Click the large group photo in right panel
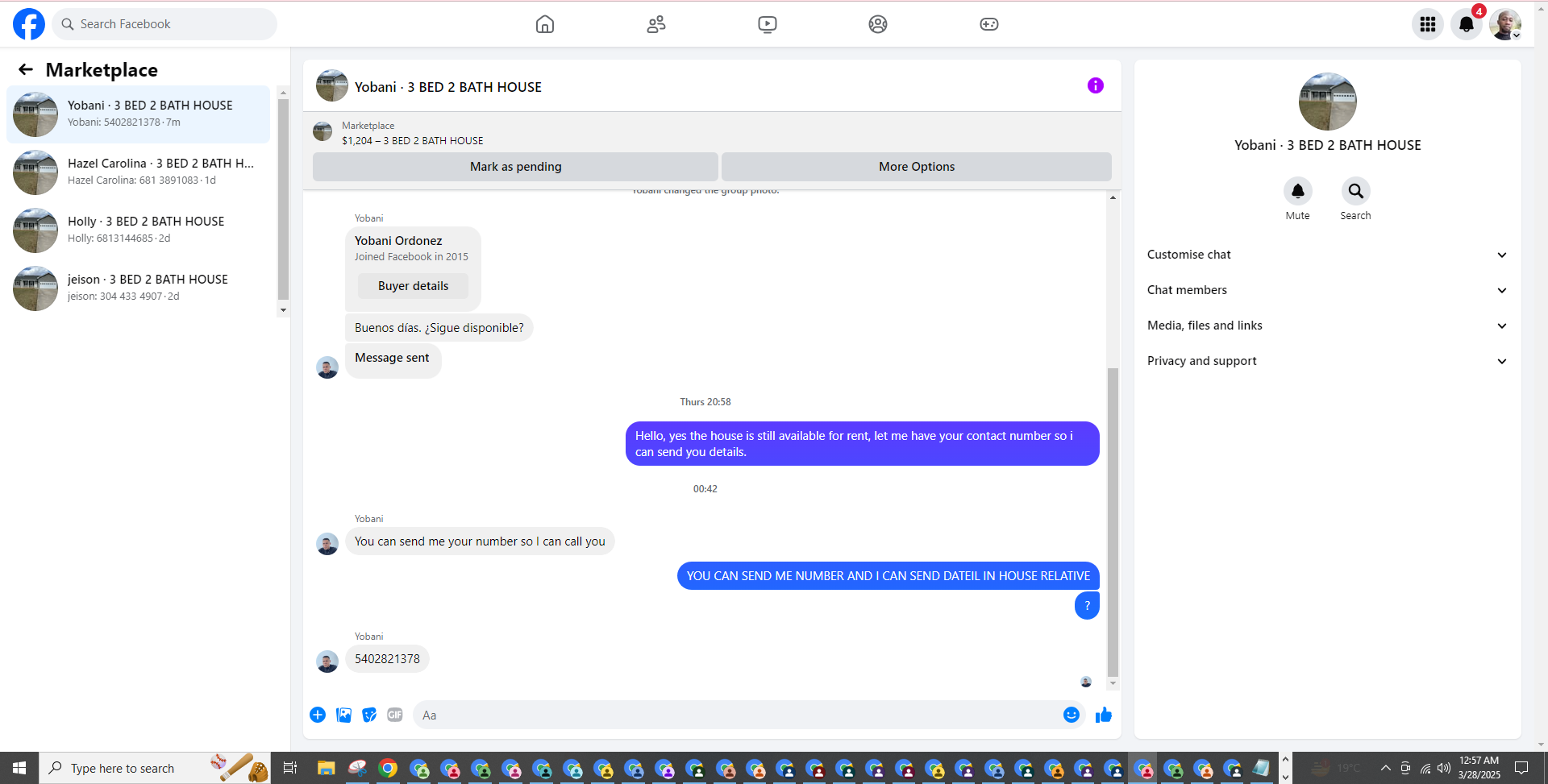The width and height of the screenshot is (1548, 784). [1328, 102]
